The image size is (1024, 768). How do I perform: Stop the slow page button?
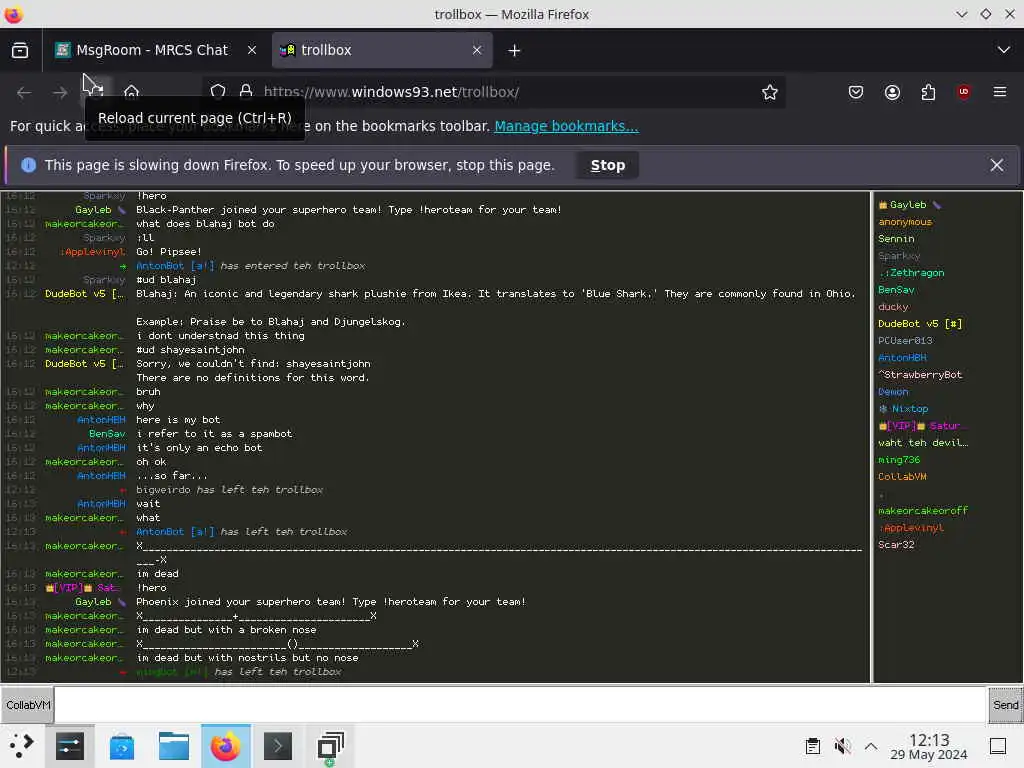pos(607,165)
